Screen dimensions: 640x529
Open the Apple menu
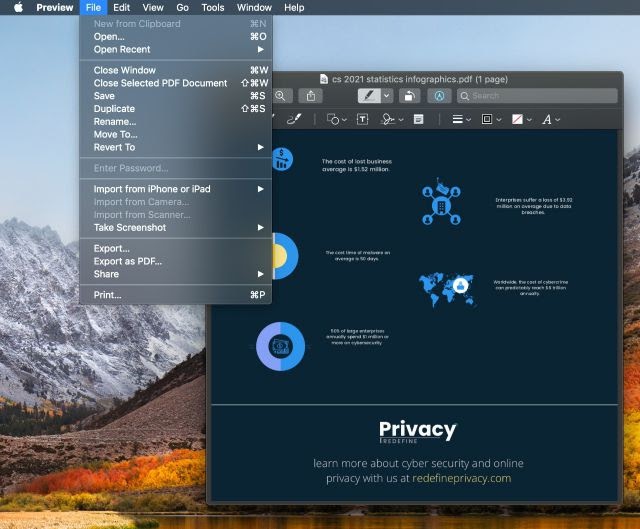17,7
